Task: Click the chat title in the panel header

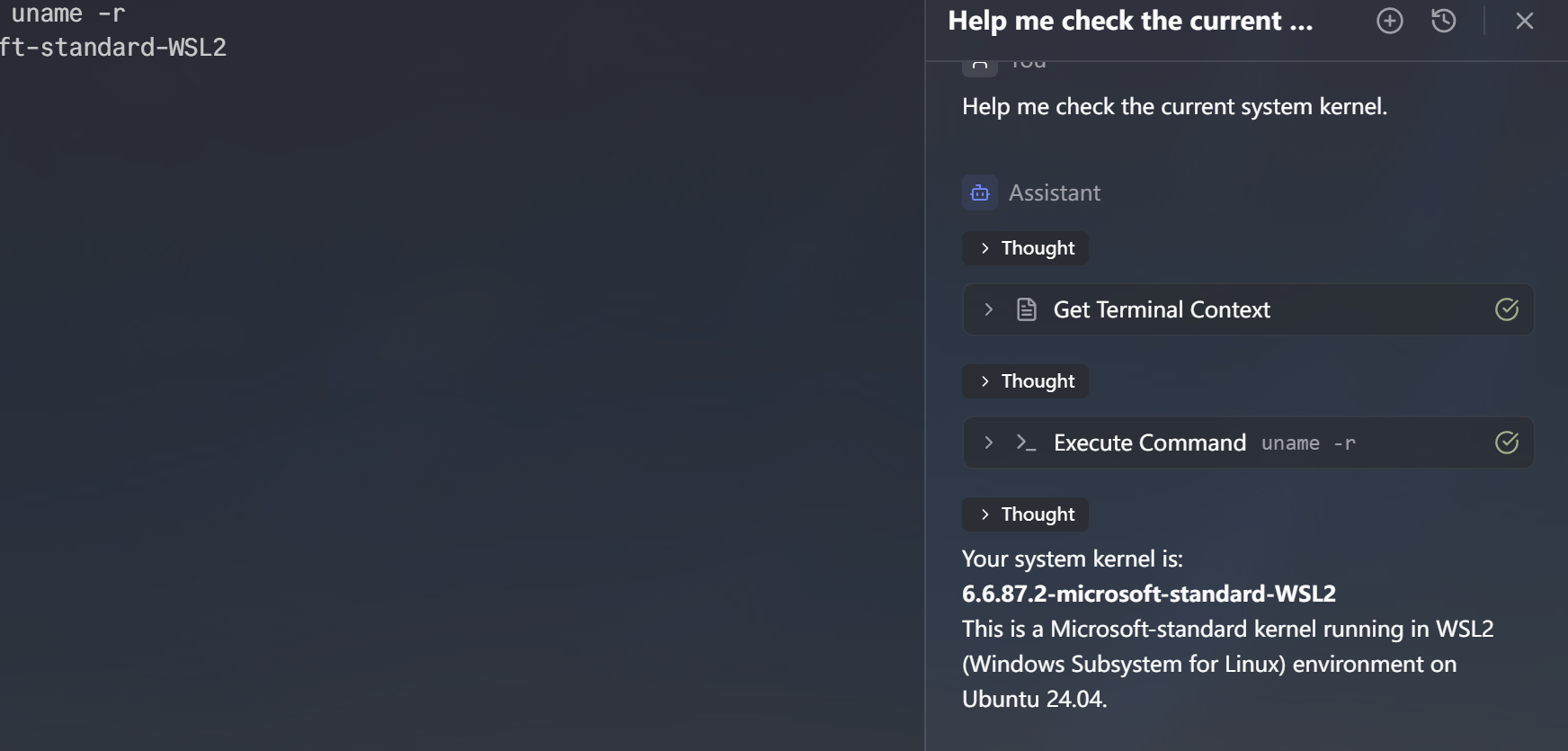Action: coord(1129,21)
